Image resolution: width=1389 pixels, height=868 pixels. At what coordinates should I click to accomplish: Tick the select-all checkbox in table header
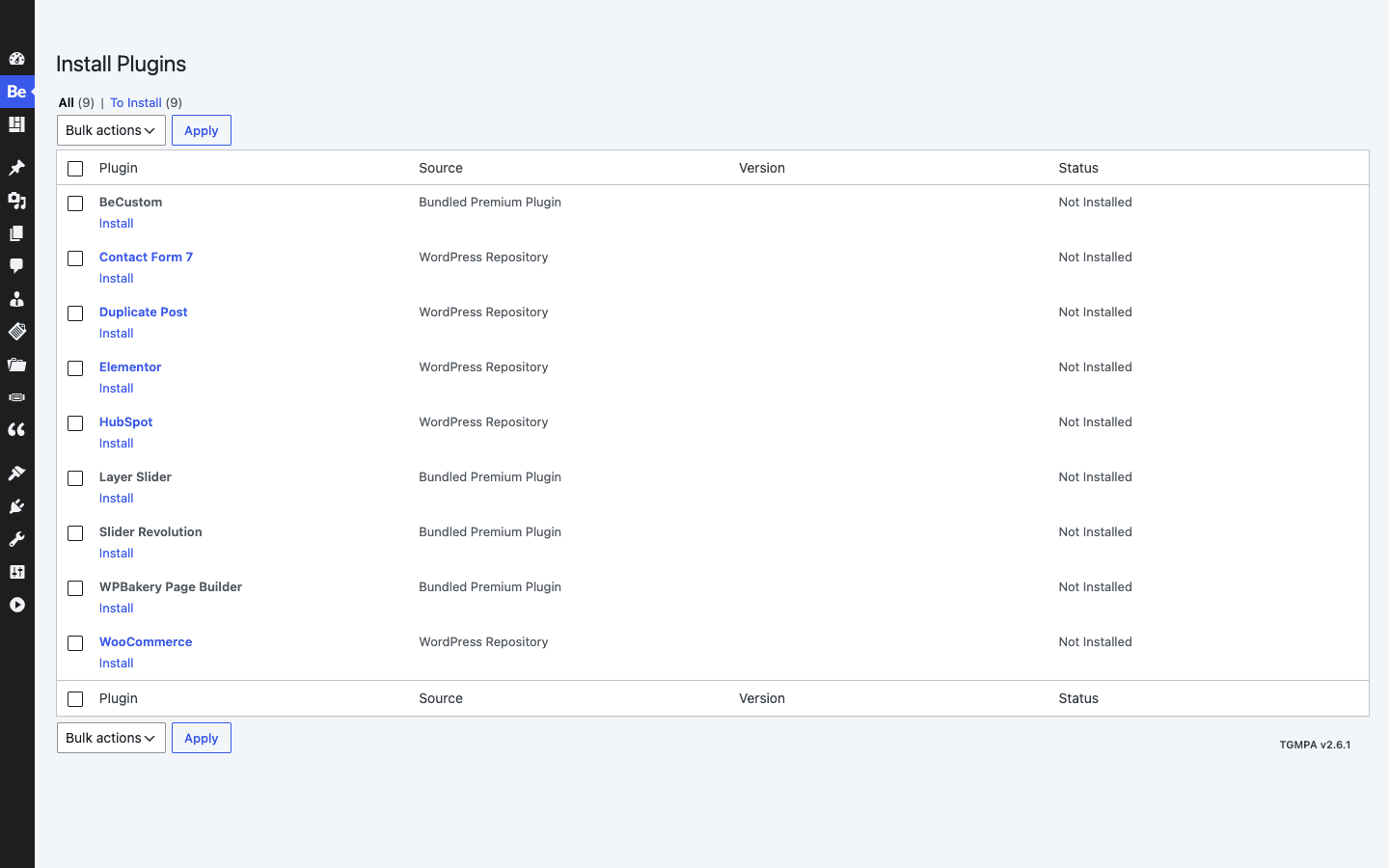click(75, 169)
